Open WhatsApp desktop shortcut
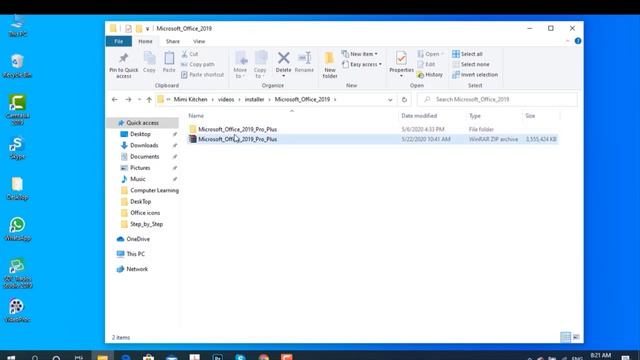Viewport: 640px width, 360px height. click(x=17, y=229)
